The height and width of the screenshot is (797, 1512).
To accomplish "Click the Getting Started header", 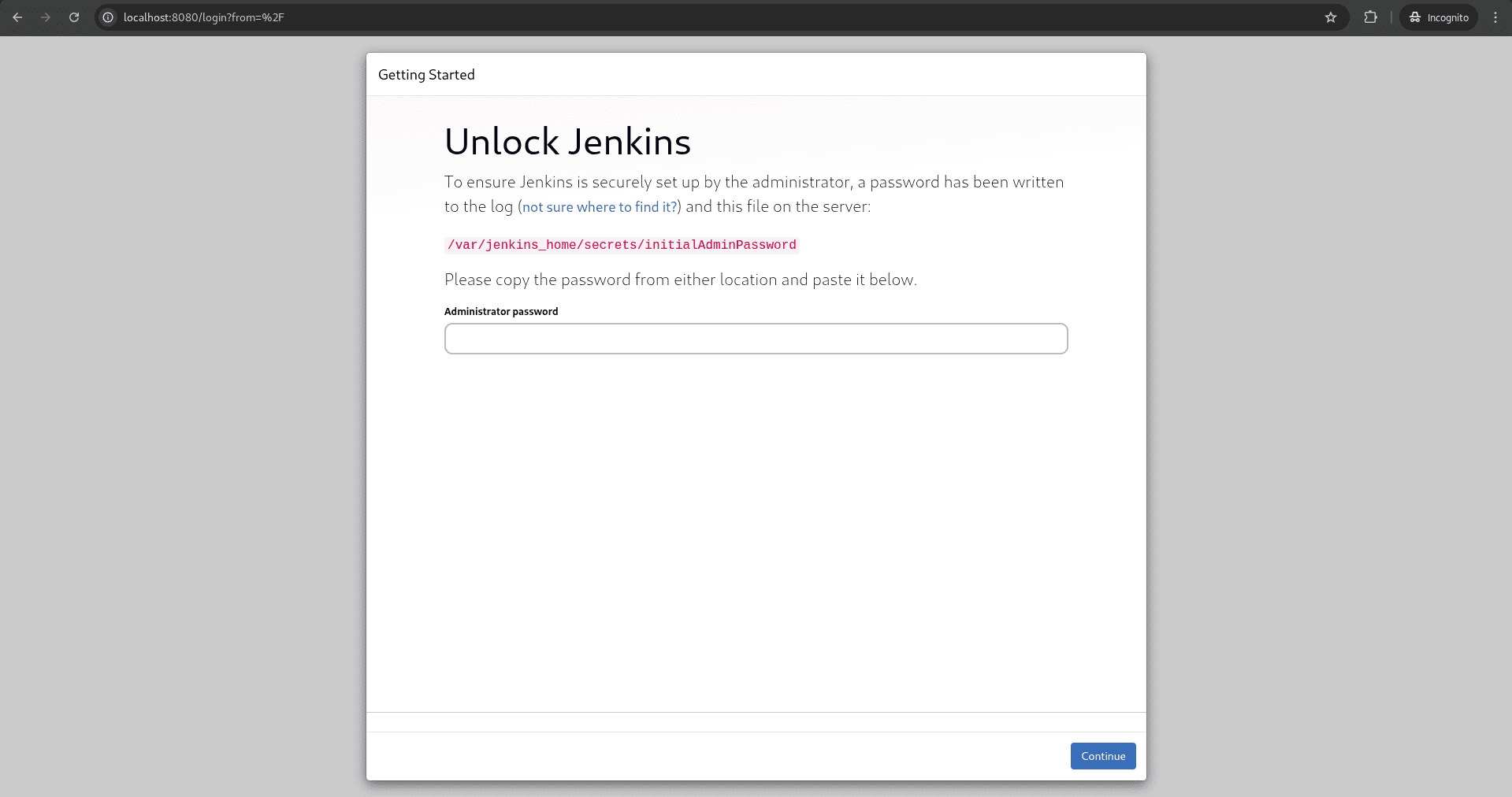I will [426, 74].
